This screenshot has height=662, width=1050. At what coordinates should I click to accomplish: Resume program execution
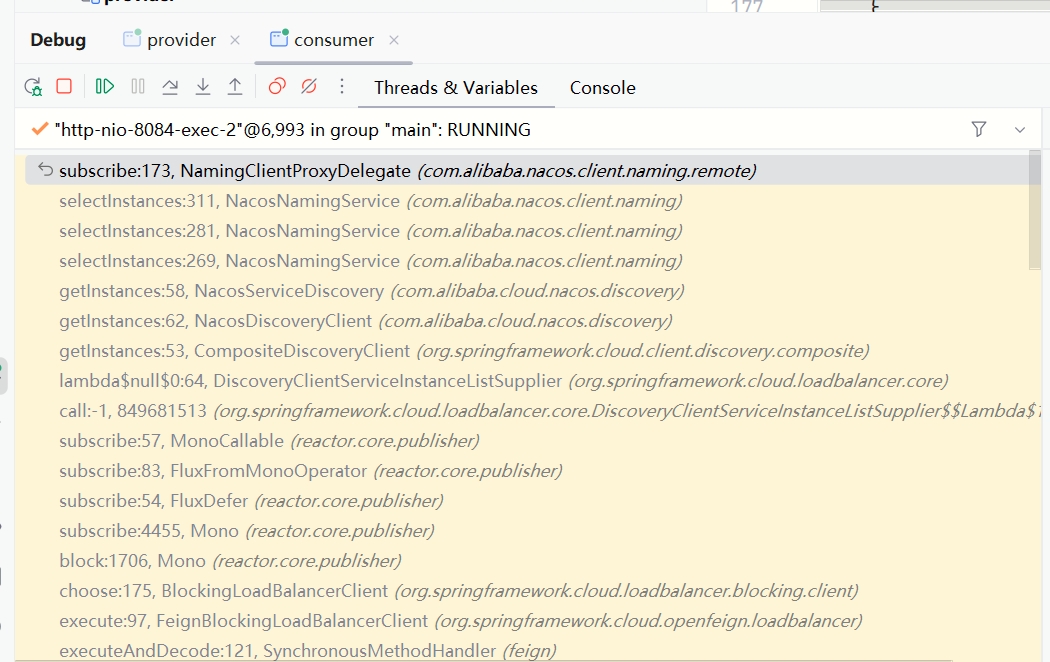pos(105,87)
